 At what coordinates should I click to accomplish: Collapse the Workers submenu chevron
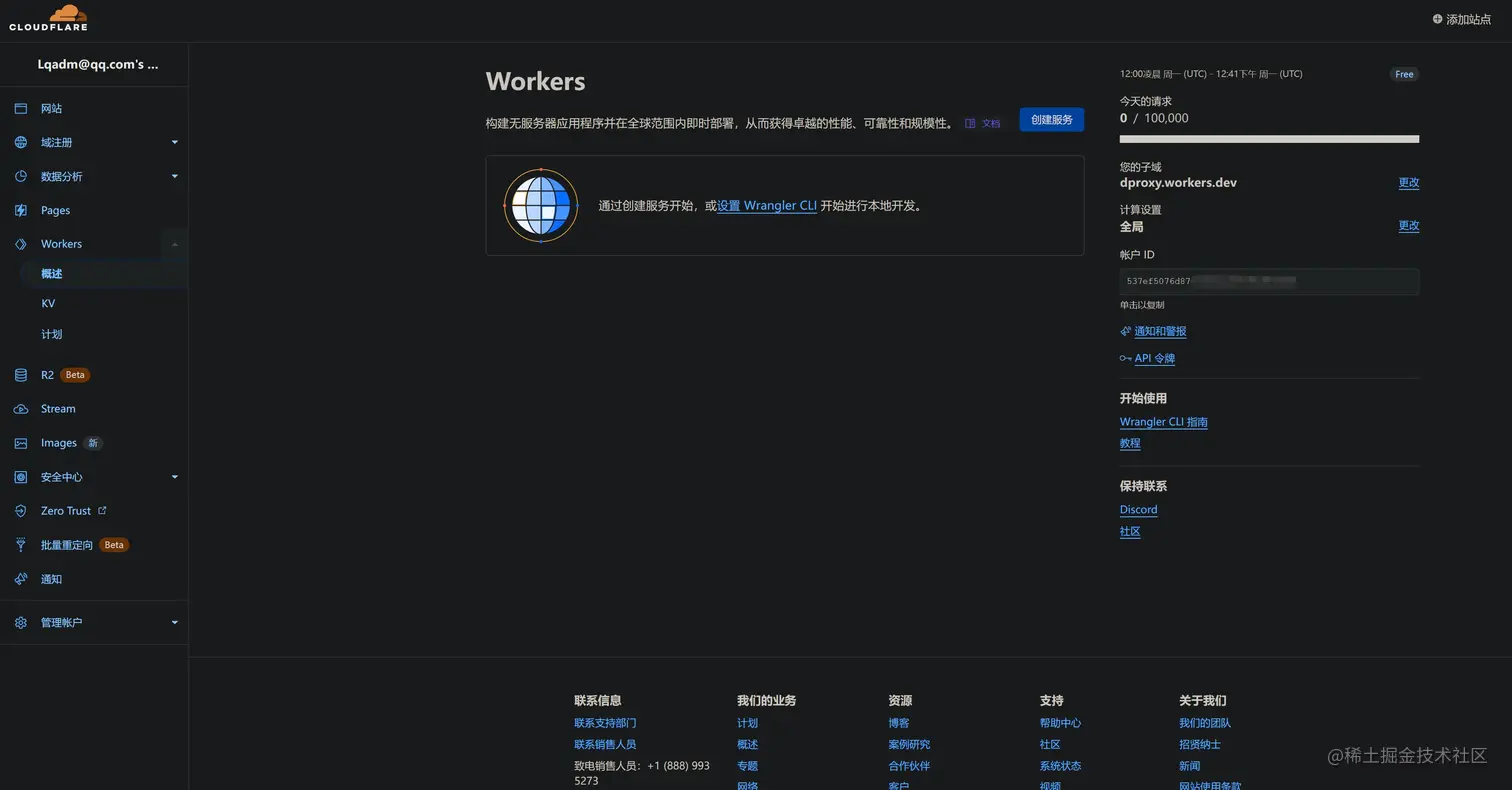point(174,244)
